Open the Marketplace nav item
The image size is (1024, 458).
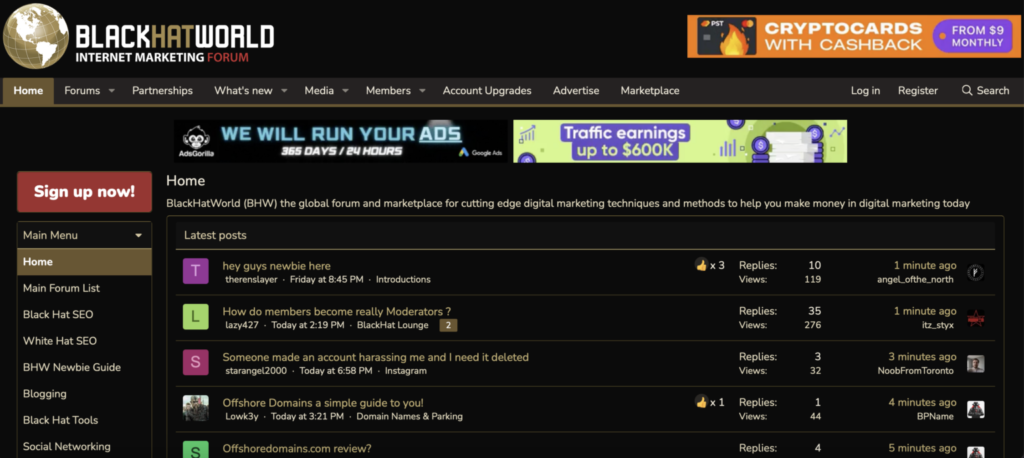click(x=649, y=90)
